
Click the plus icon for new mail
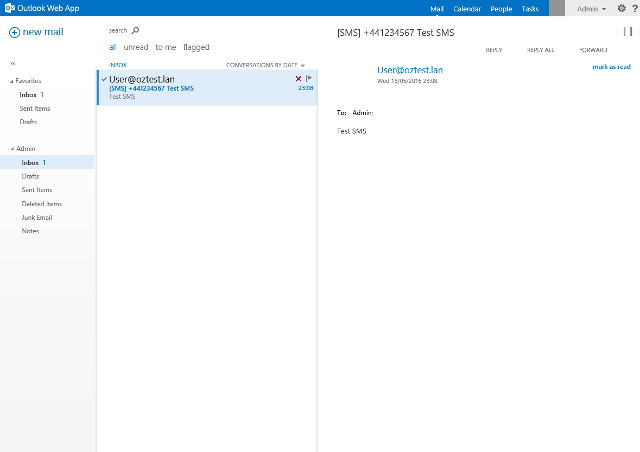[14, 32]
